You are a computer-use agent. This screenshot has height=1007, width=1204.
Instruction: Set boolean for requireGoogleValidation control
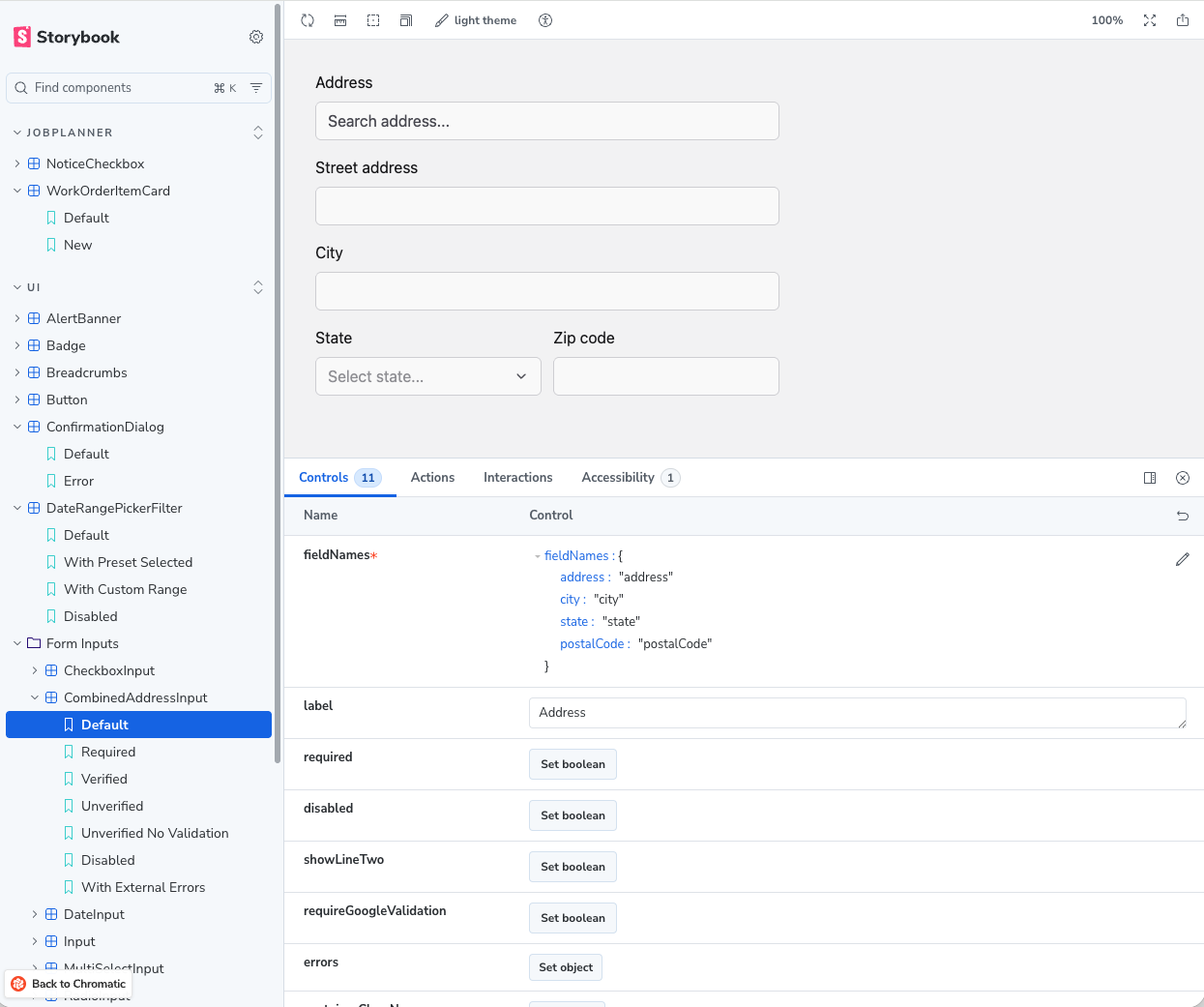573,918
